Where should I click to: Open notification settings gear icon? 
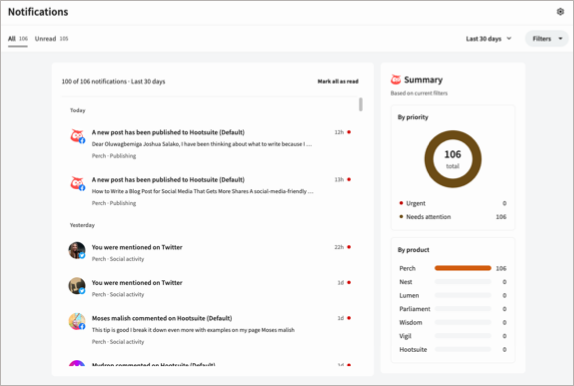[560, 12]
